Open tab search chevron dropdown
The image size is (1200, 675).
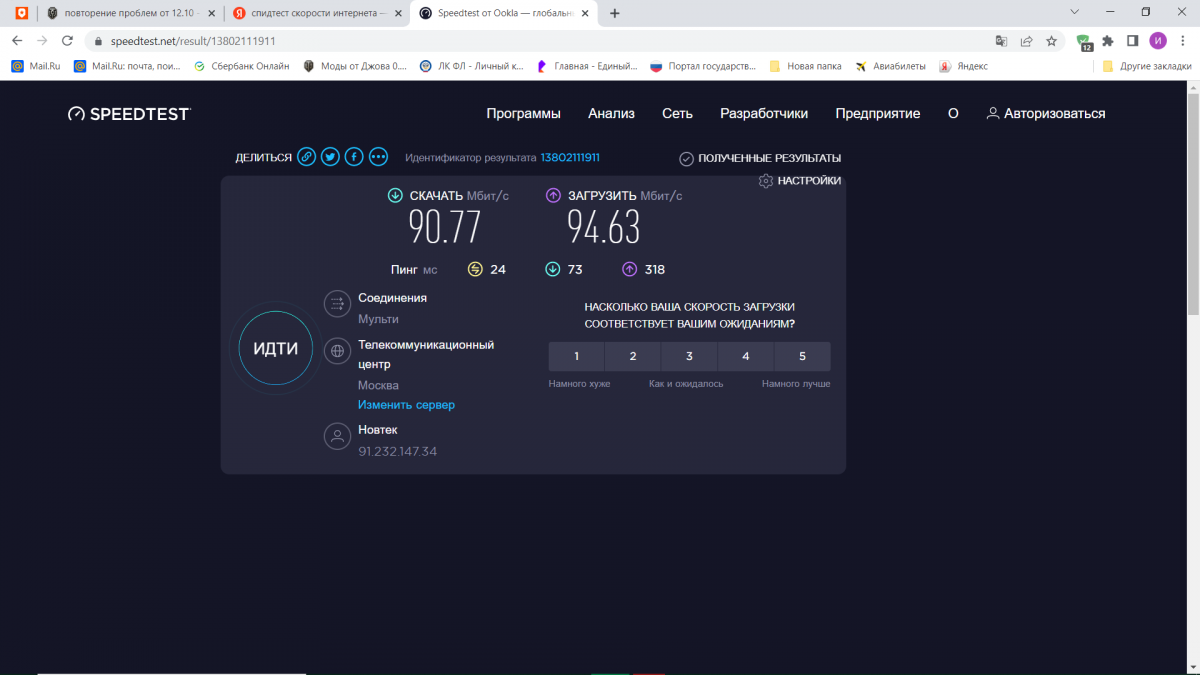click(x=1075, y=13)
